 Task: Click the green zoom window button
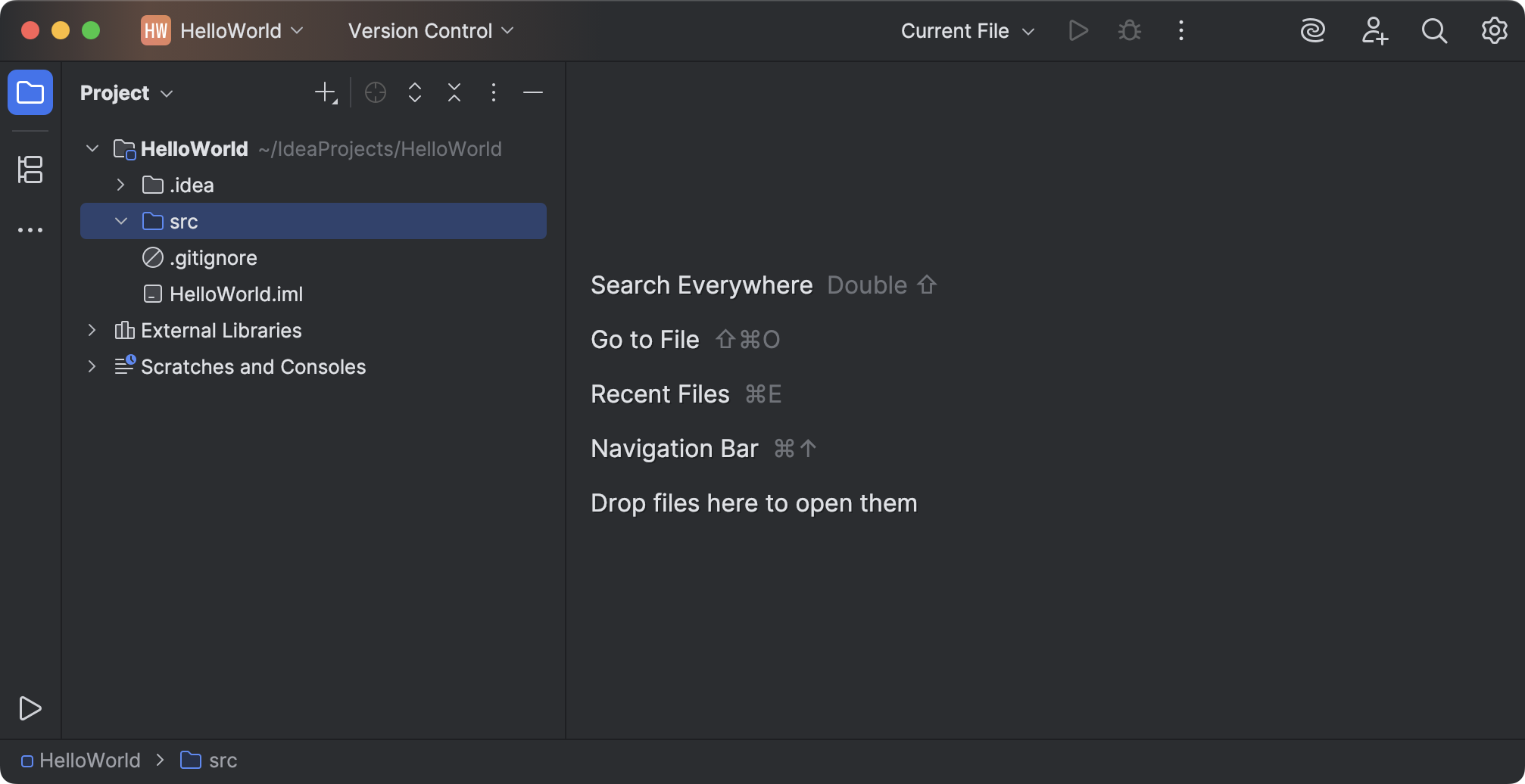pos(91,30)
